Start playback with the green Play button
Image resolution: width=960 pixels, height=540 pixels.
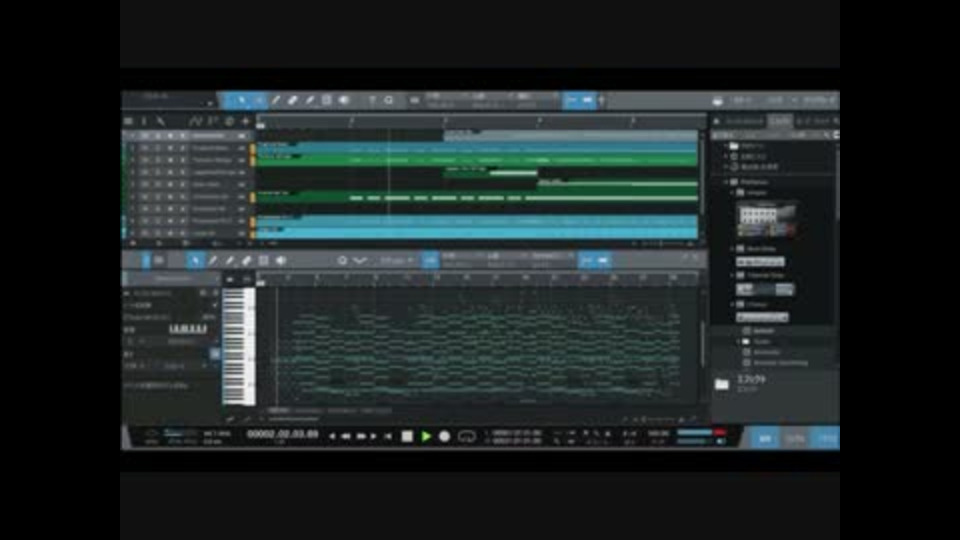point(426,437)
